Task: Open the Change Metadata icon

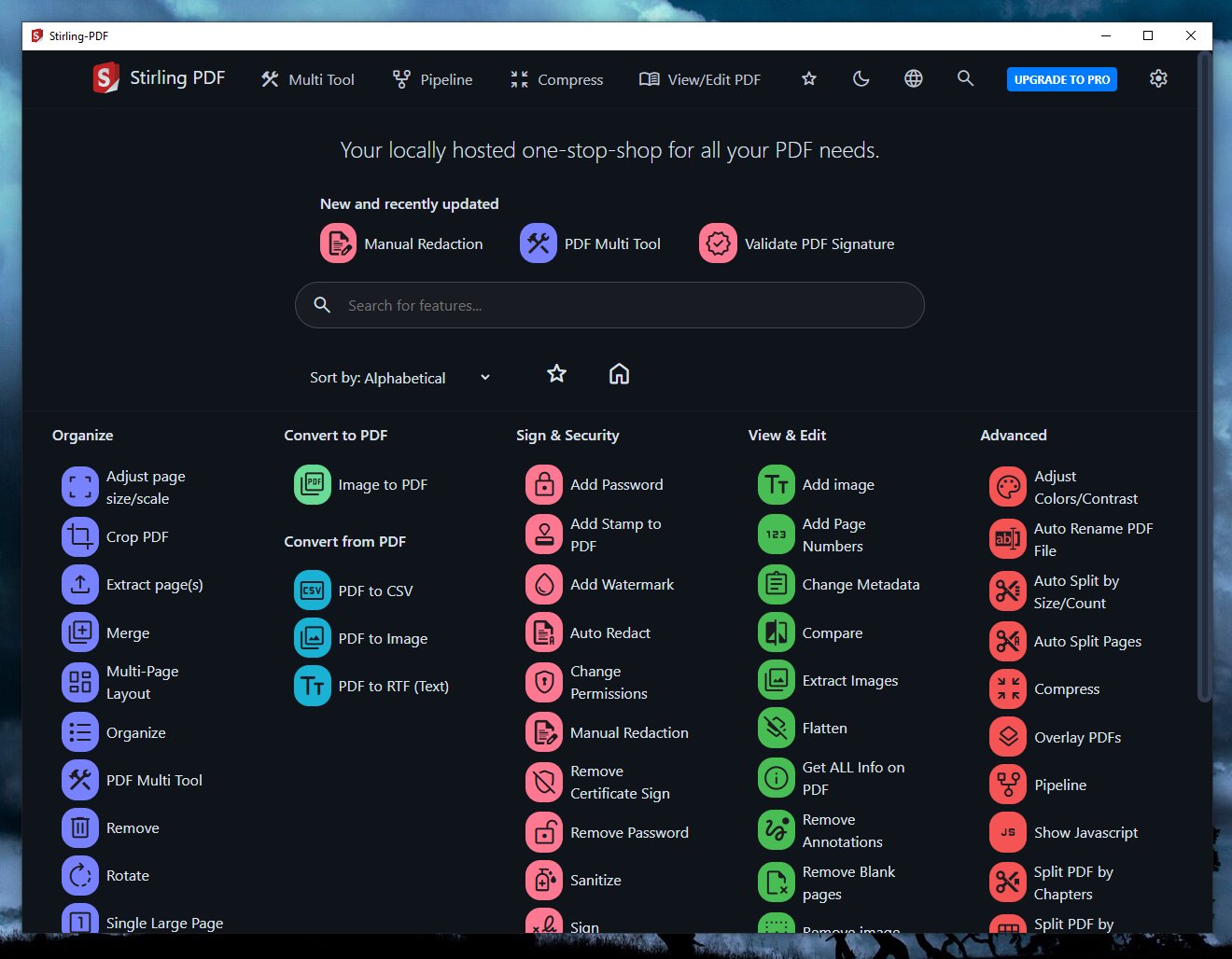Action: (777, 584)
